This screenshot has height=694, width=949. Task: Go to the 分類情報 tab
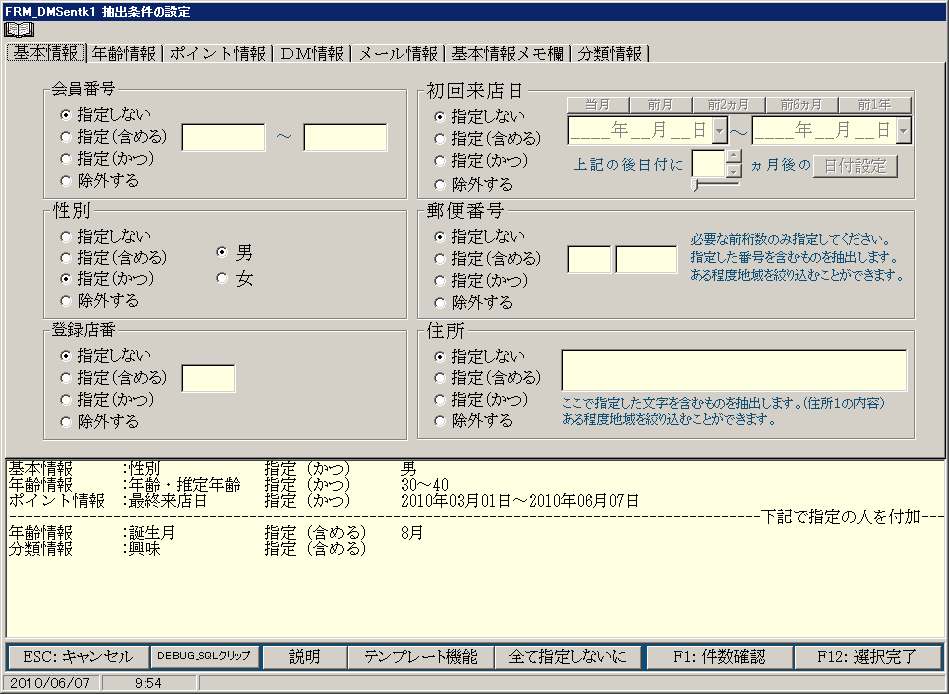click(x=610, y=54)
